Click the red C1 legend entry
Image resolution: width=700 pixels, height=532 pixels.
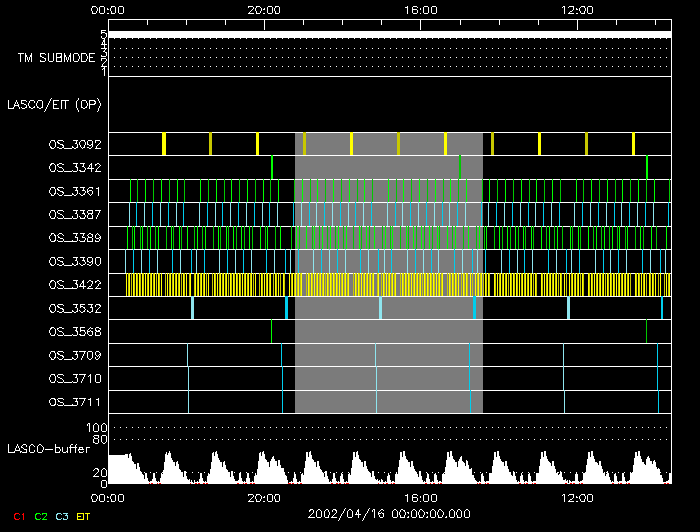18,517
